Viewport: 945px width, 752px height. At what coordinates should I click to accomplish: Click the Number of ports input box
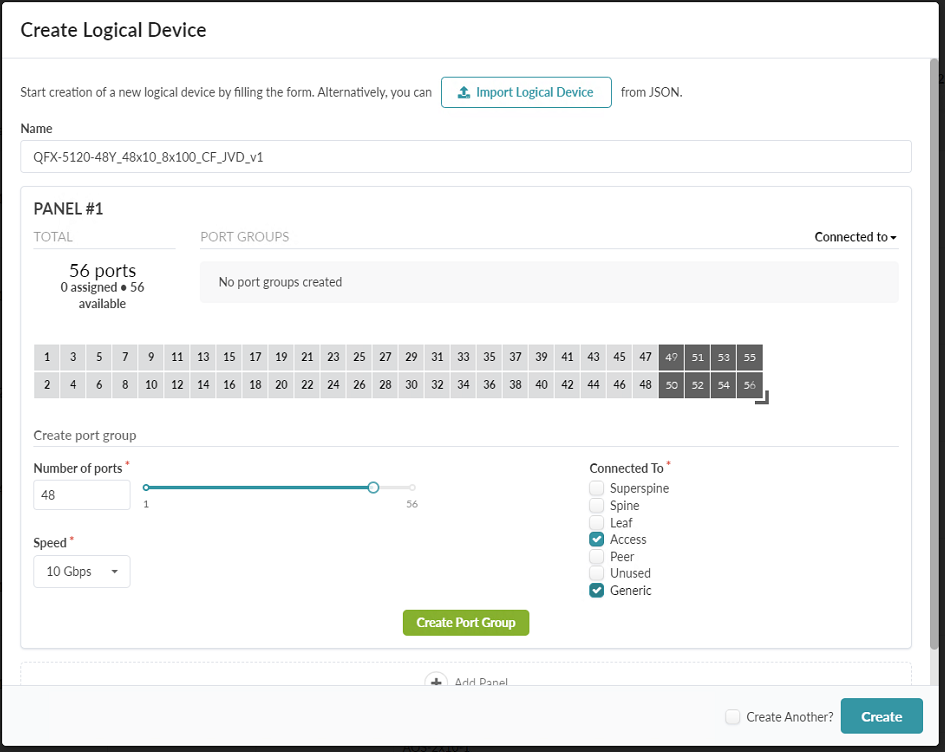[81, 495]
